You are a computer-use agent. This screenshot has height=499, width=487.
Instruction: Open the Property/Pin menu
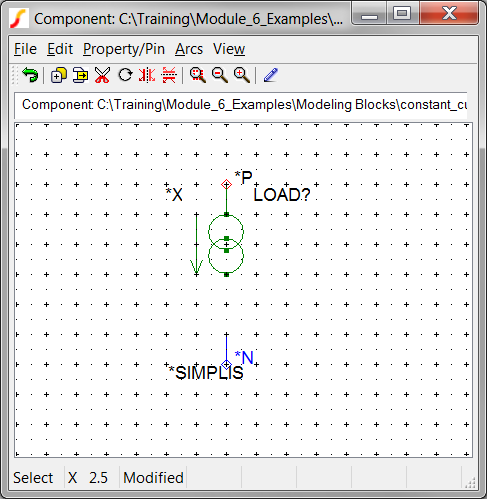(124, 49)
